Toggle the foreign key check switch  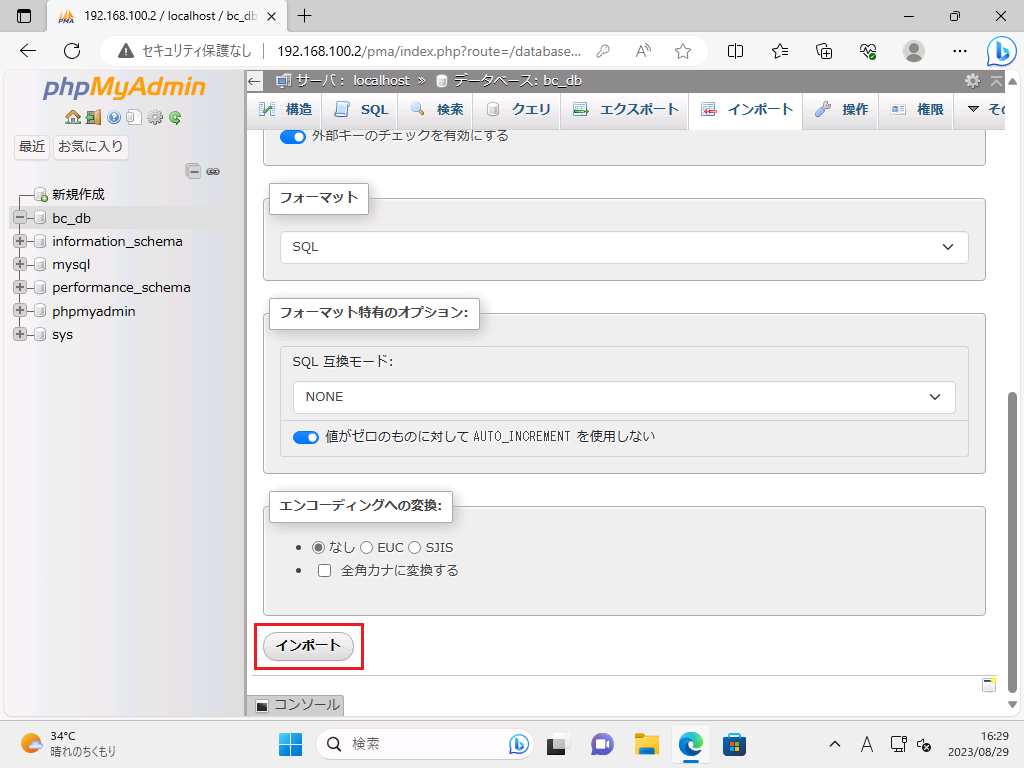pos(292,136)
